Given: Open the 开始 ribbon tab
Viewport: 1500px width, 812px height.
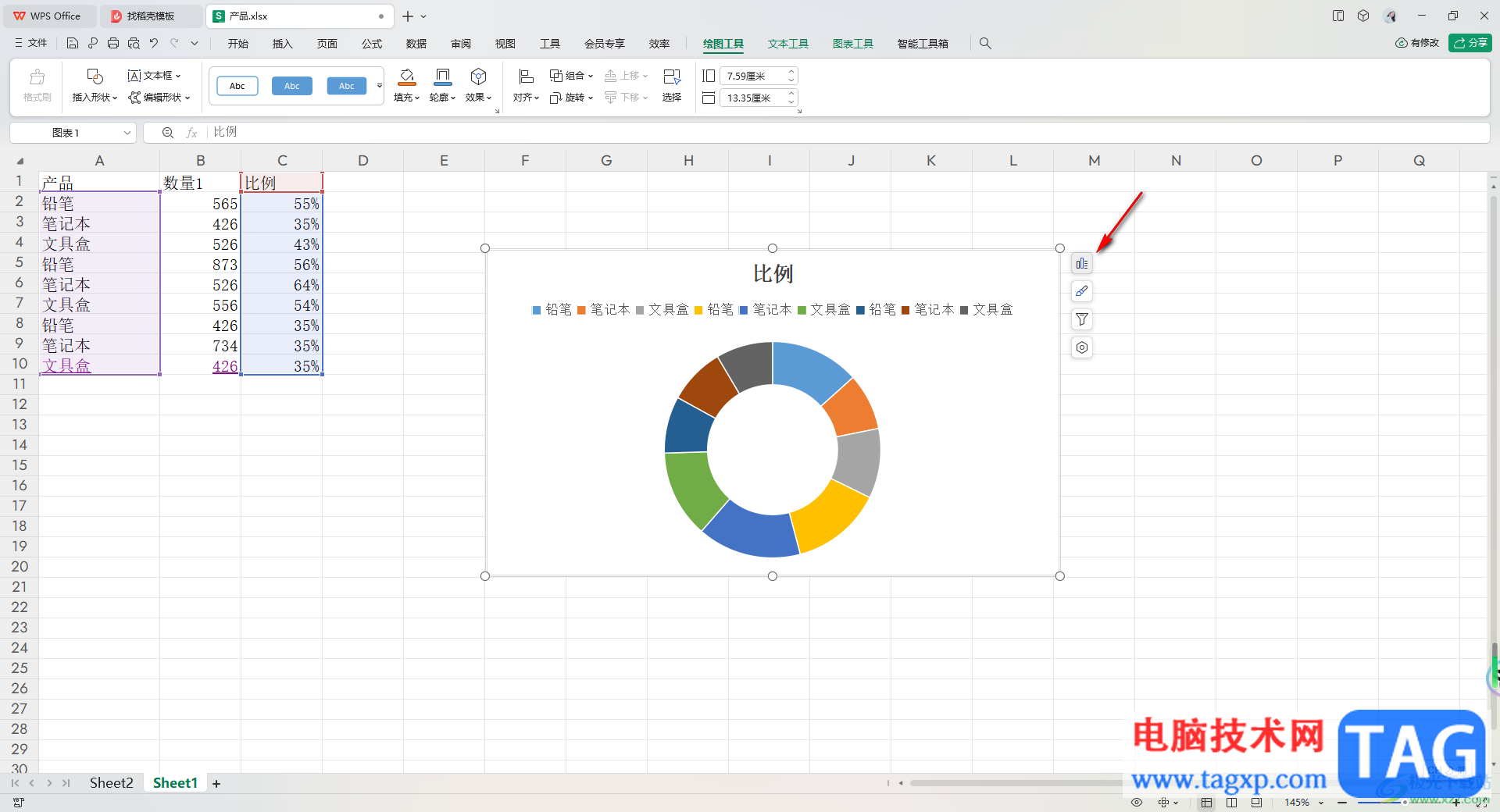Looking at the screenshot, I should [238, 44].
